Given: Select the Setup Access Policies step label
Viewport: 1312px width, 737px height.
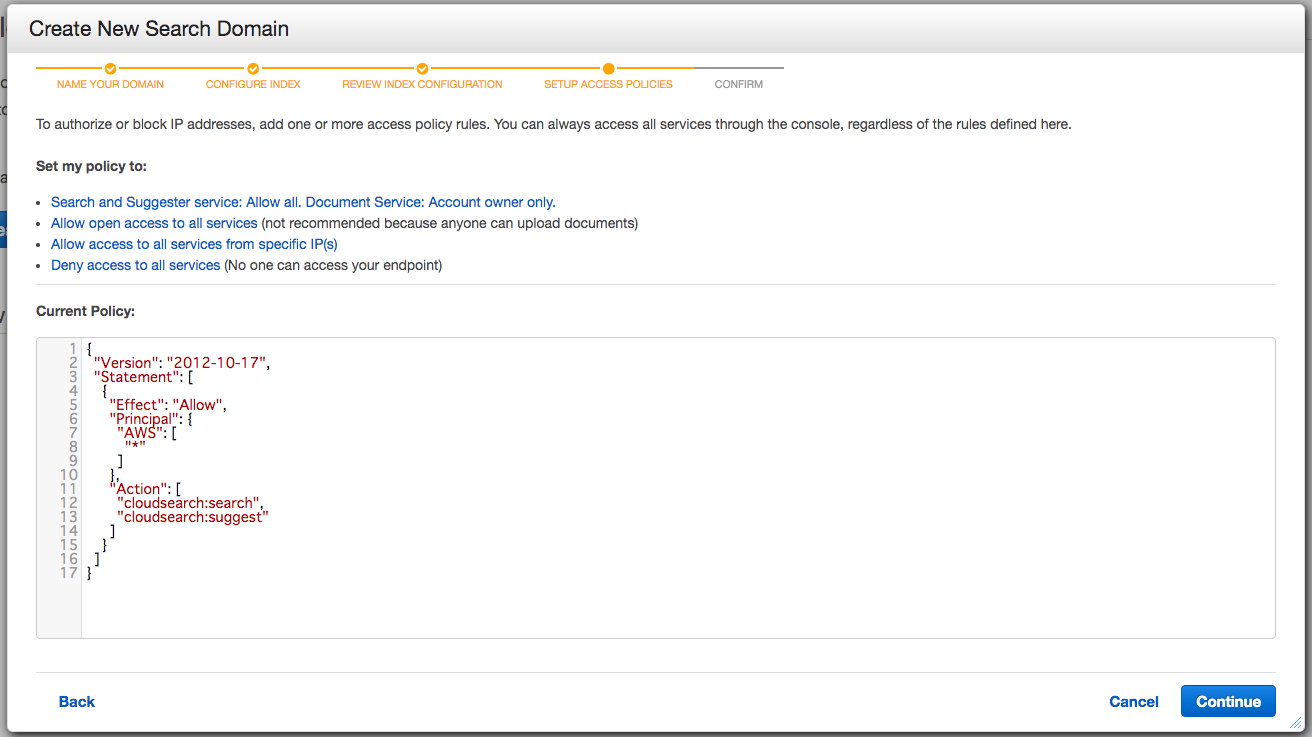Looking at the screenshot, I should coord(608,85).
